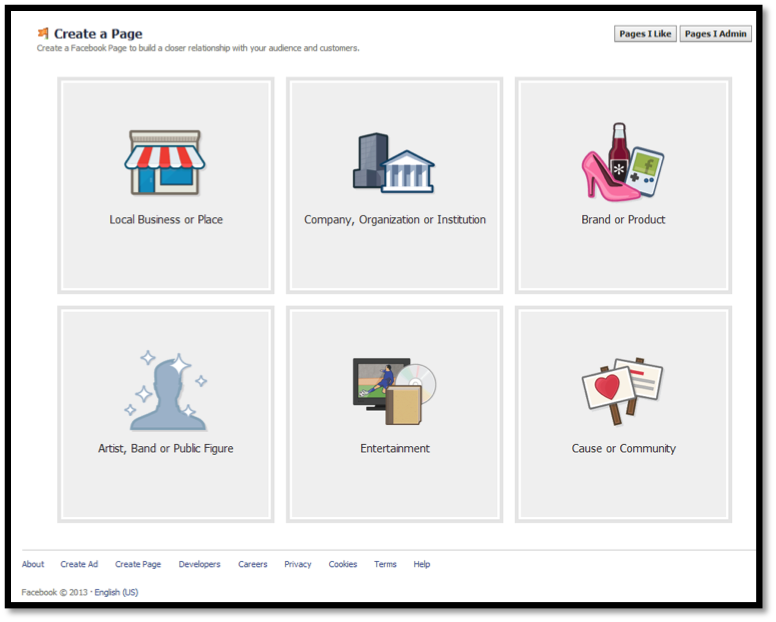
Task: Open the Careers footer link
Action: [x=252, y=564]
